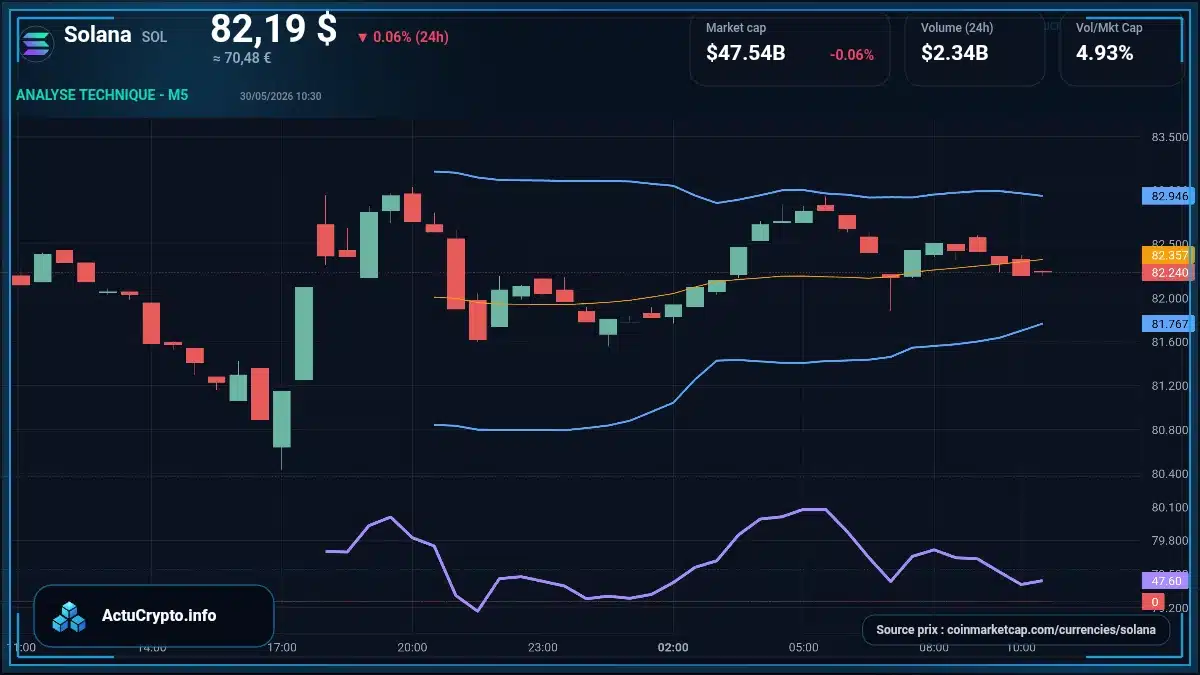
Task: Click the Volume (24h) label
Action: [x=955, y=28]
